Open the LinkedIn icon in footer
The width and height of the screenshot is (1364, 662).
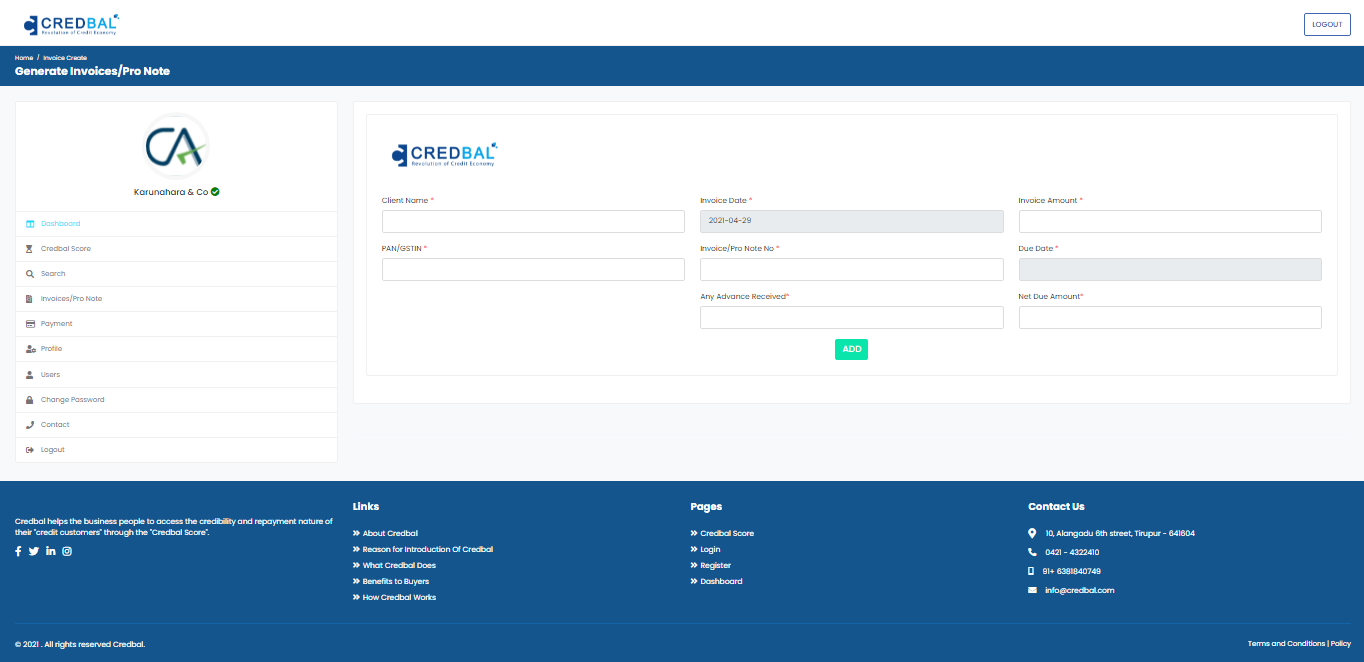click(x=51, y=551)
